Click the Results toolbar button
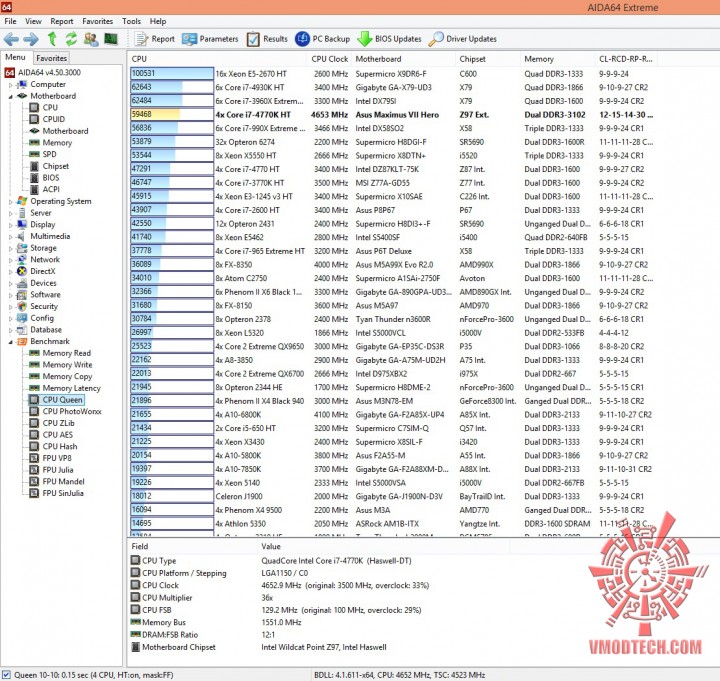720x681 pixels. click(x=267, y=39)
